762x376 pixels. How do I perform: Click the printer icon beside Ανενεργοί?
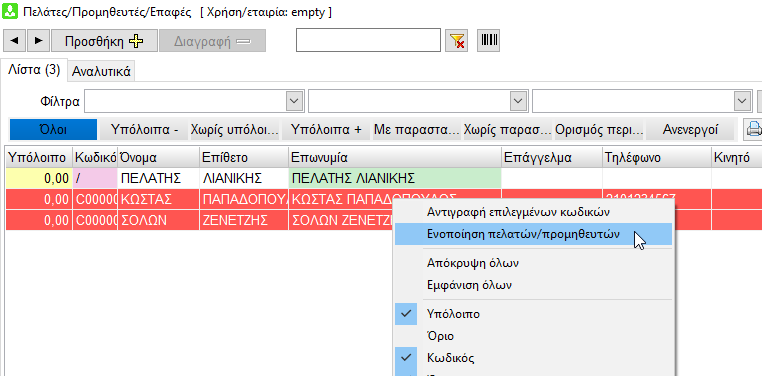753,130
